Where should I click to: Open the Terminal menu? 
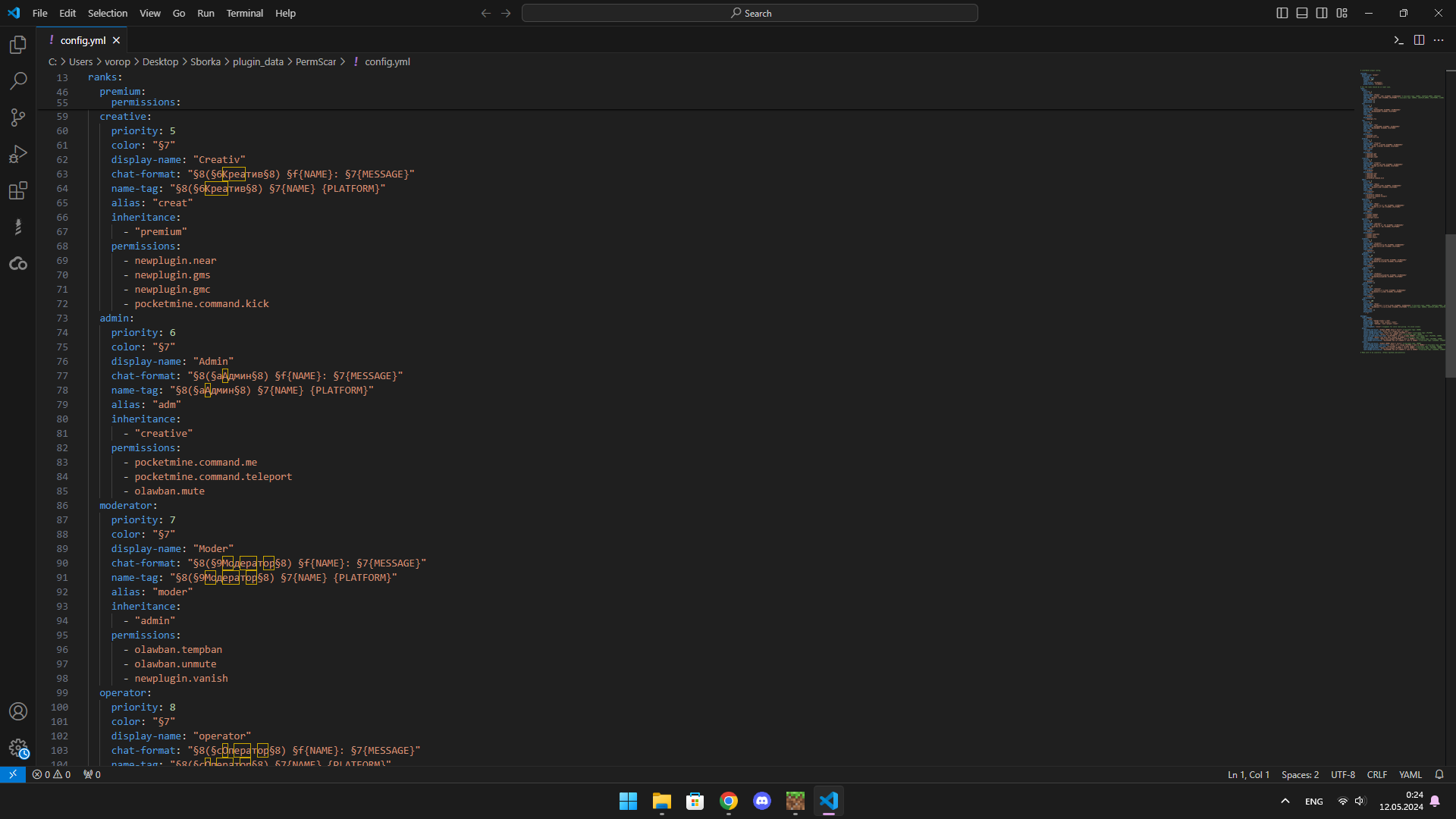244,13
